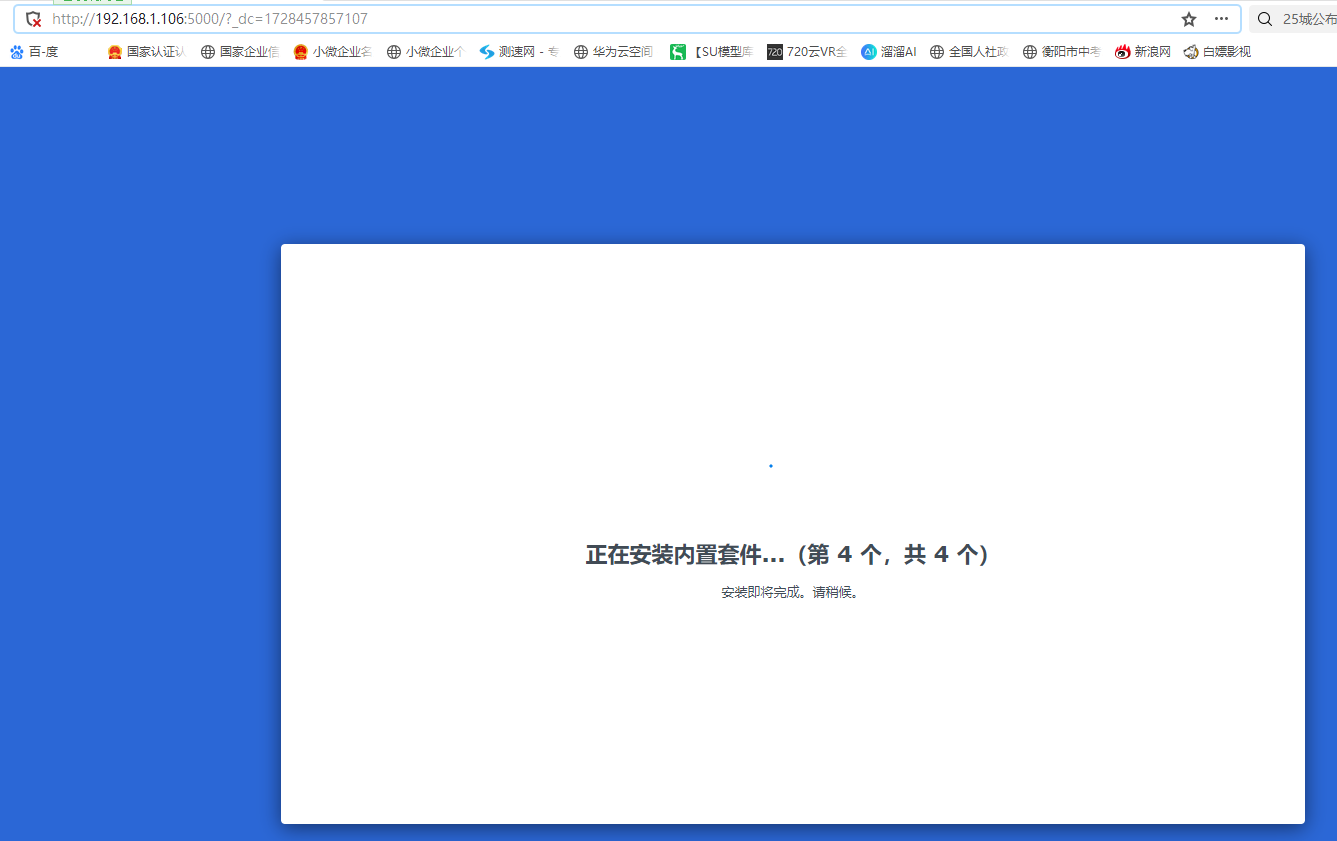The width and height of the screenshot is (1337, 841).
Task: Open the 小微企业个 bookmark with globe icon
Action: pyautogui.click(x=425, y=52)
